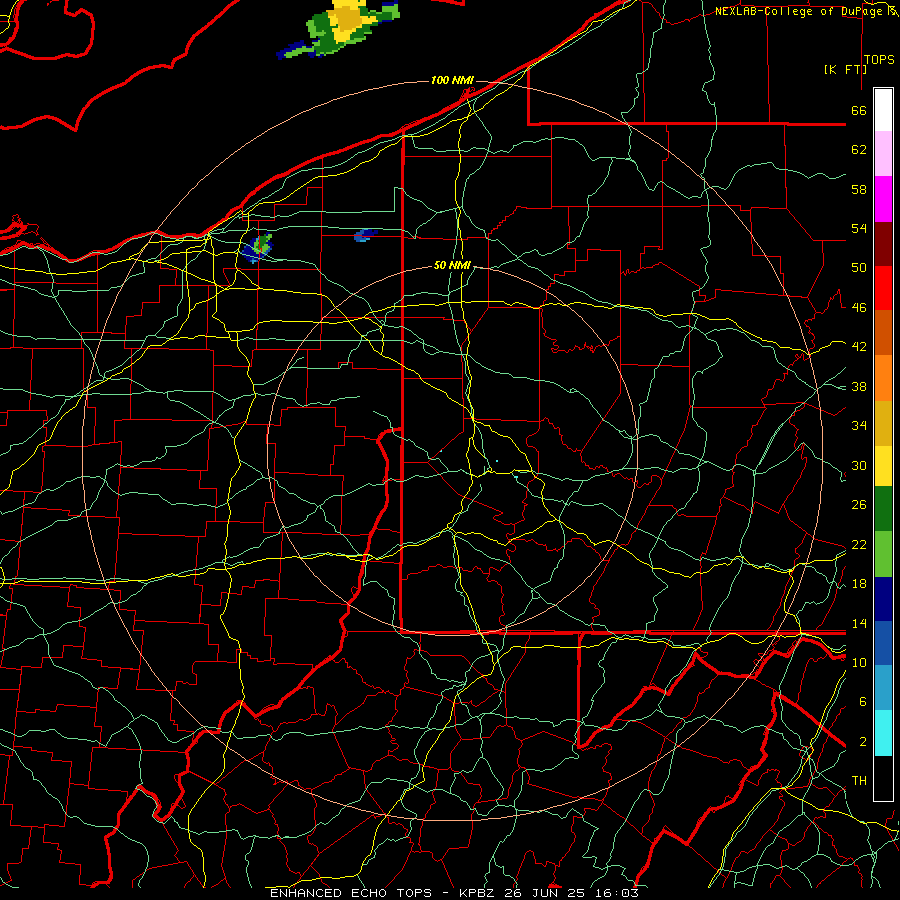Choose the navy blue legend swatch

click(x=883, y=599)
